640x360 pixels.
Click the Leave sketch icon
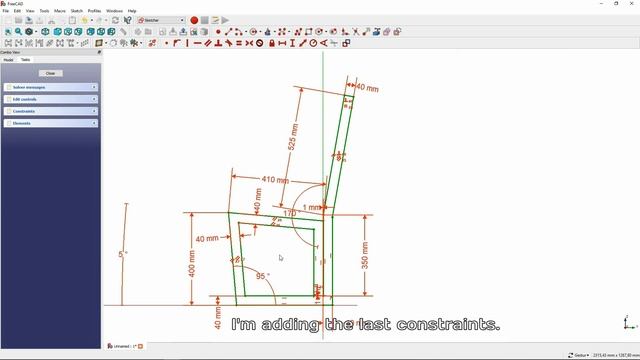click(183, 31)
